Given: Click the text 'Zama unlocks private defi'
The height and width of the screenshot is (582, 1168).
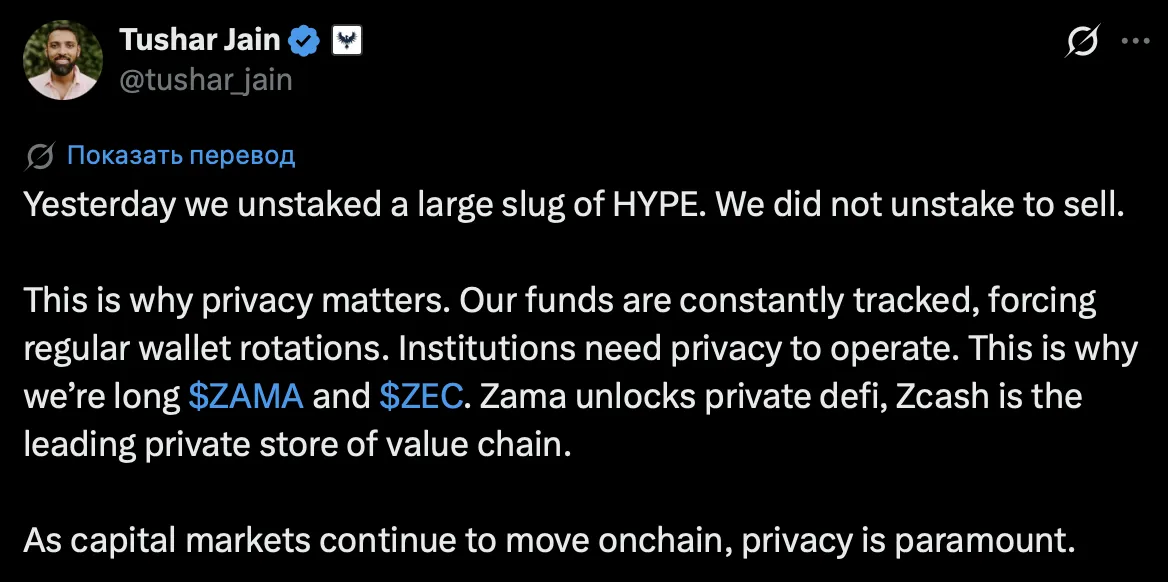Looking at the screenshot, I should click(x=684, y=396).
